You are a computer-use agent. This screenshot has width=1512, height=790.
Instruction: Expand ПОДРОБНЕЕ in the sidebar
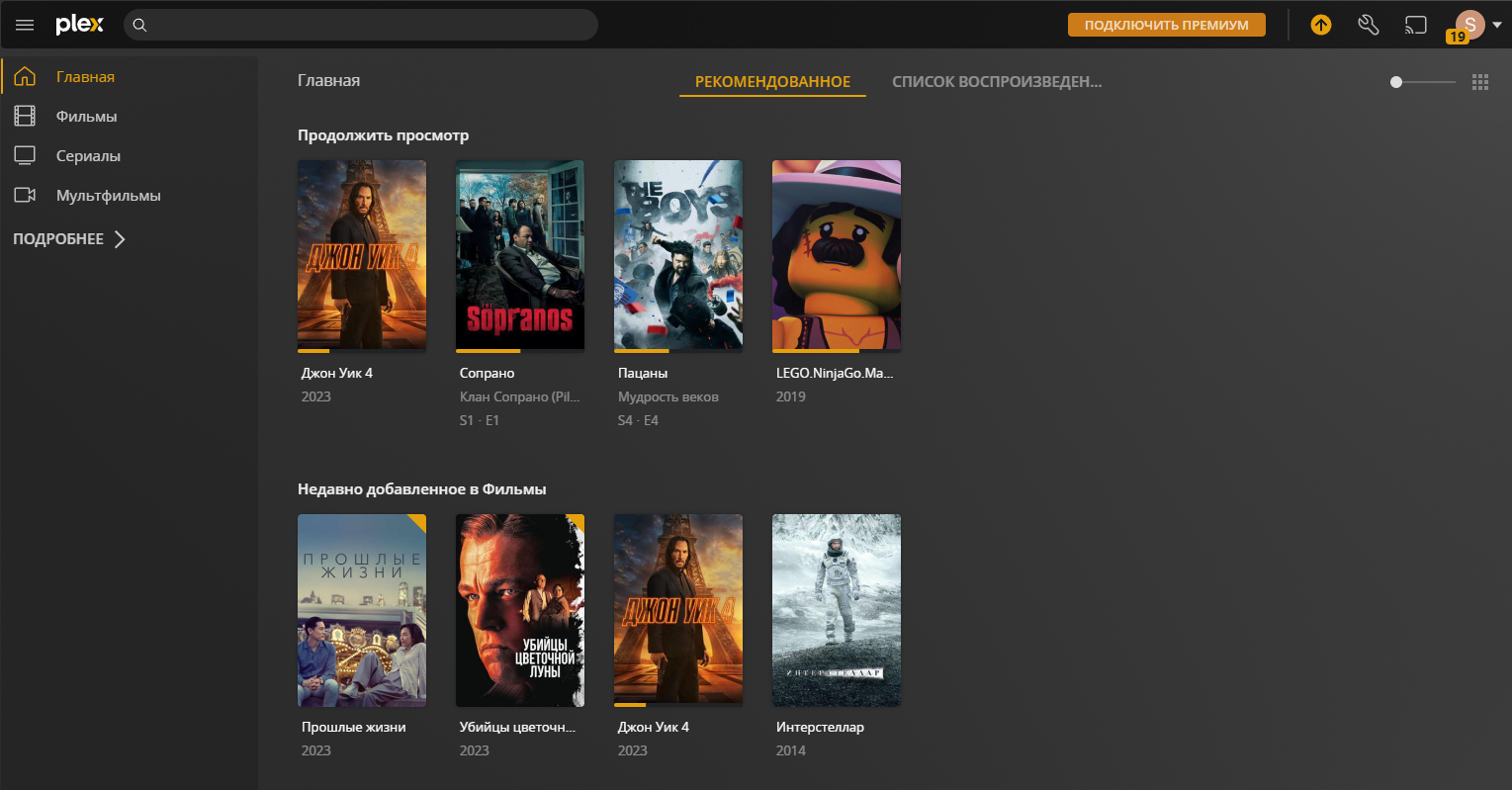[69, 239]
